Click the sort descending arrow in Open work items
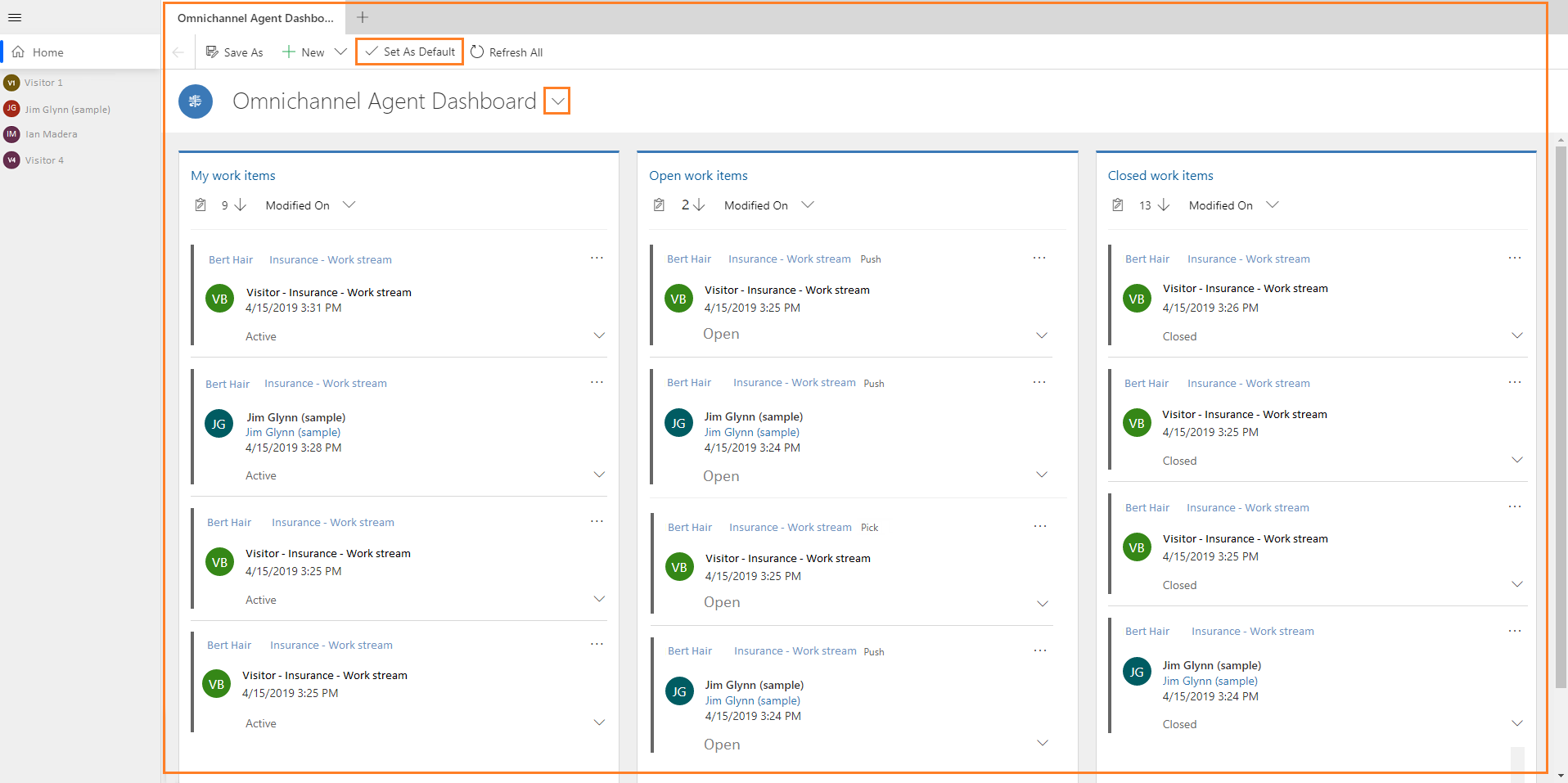 700,205
